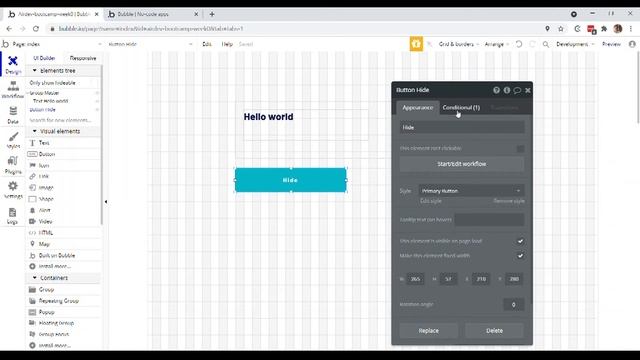The image size is (640, 360).
Task: Open the Data tab in the sidebar
Action: (13, 115)
